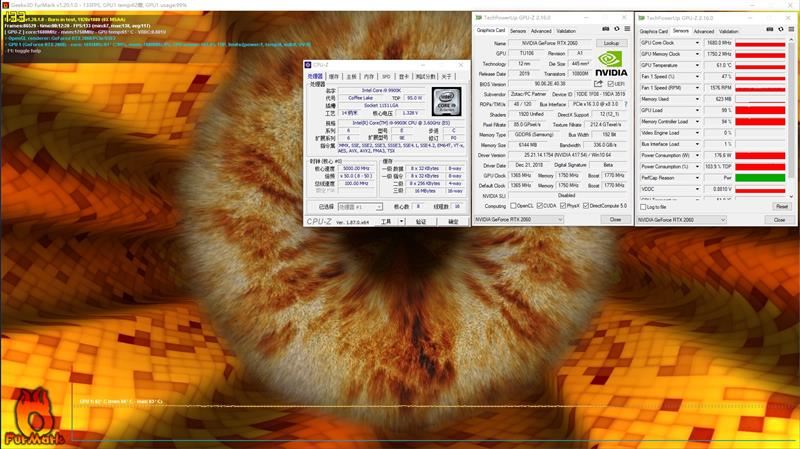Open the SPD tab in CPU-Z
Screen dimensions: 800x449
386,77
